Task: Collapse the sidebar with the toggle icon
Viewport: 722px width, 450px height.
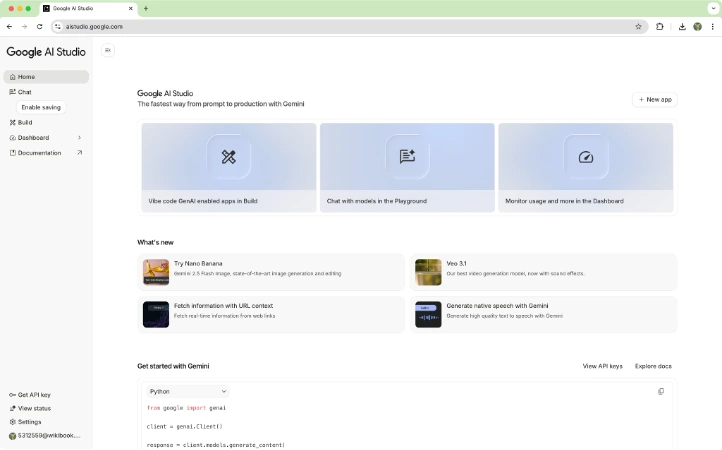Action: (108, 50)
